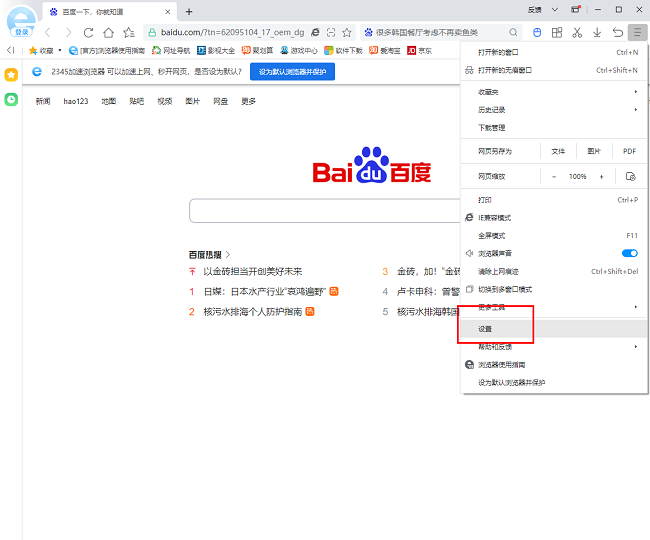The height and width of the screenshot is (540, 650).
Task: Select 清除上网痕迹 menu entry
Action: [x=554, y=271]
